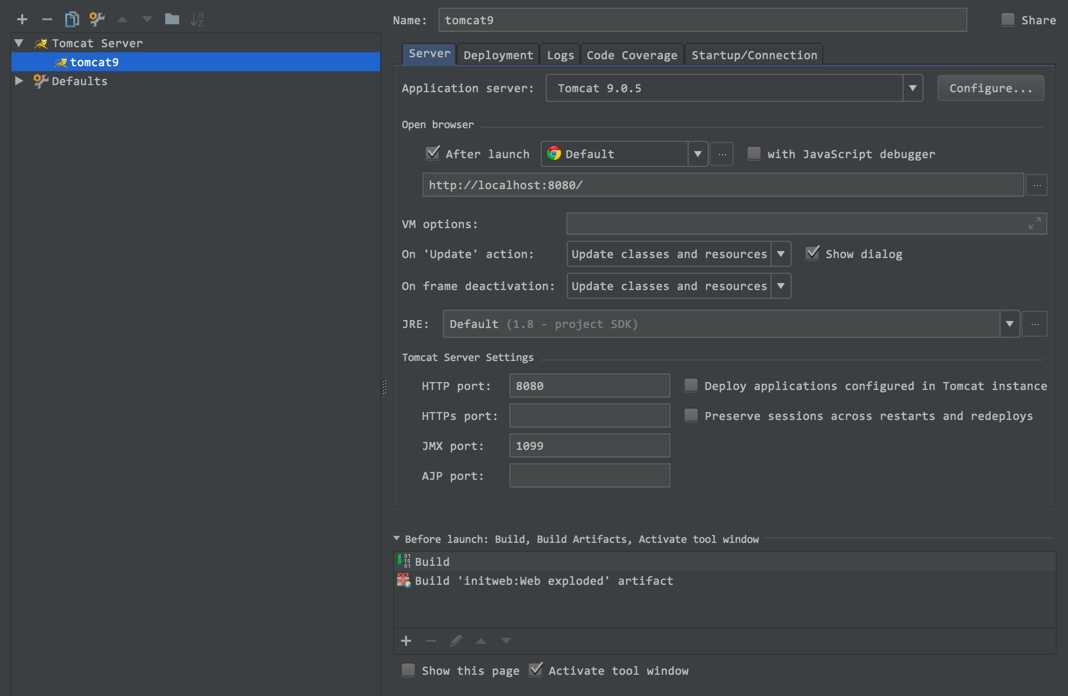The height and width of the screenshot is (696, 1068).
Task: Toggle the Share checkbox
Action: [1007, 19]
